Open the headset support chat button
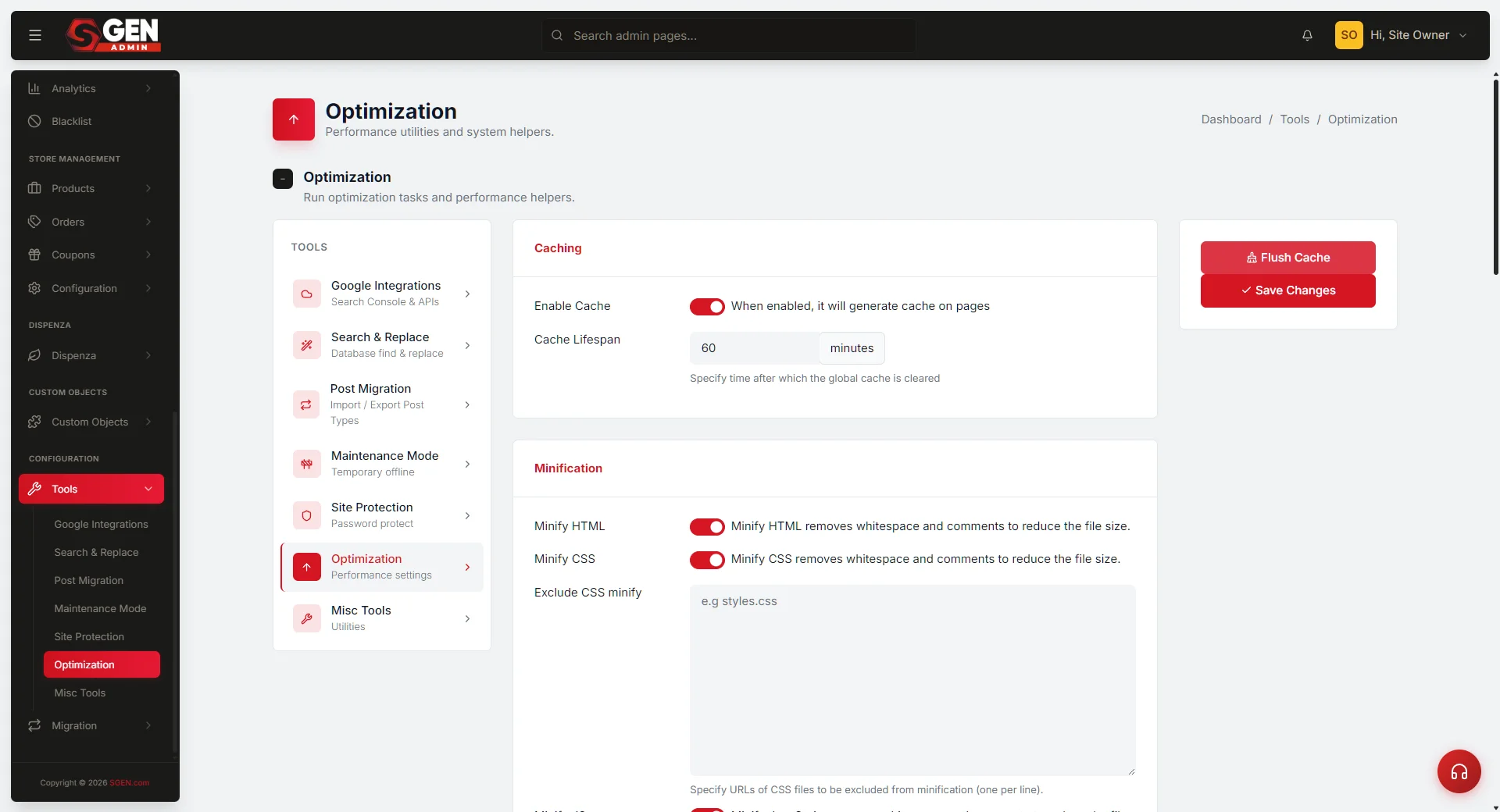 (x=1459, y=771)
